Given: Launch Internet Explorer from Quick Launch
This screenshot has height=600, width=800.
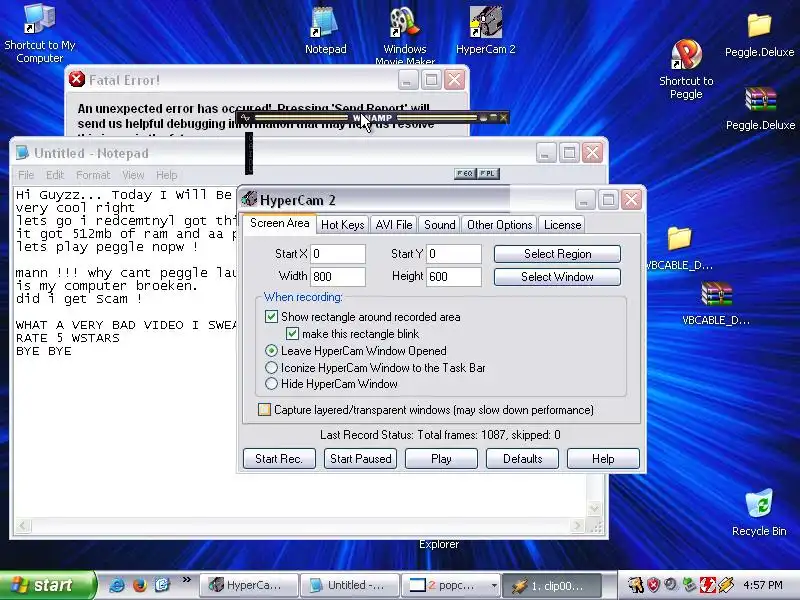Looking at the screenshot, I should pos(117,585).
